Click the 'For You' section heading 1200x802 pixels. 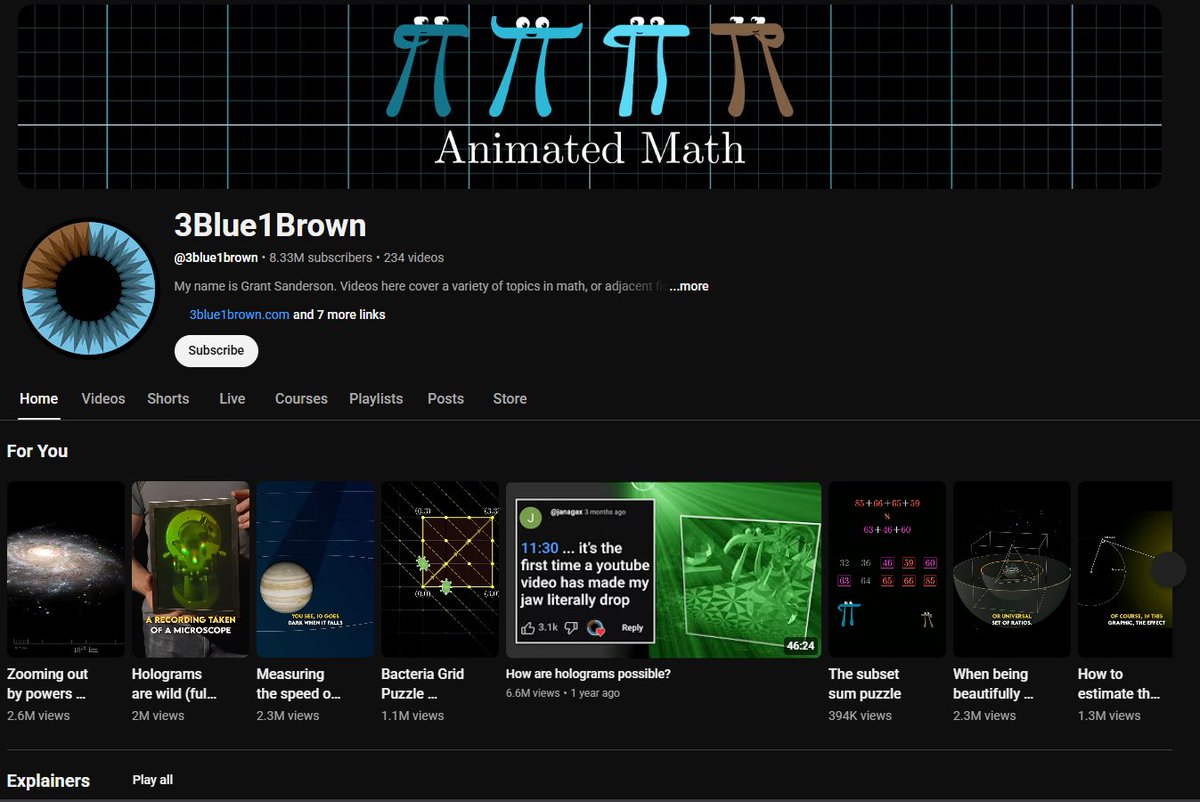(x=37, y=451)
